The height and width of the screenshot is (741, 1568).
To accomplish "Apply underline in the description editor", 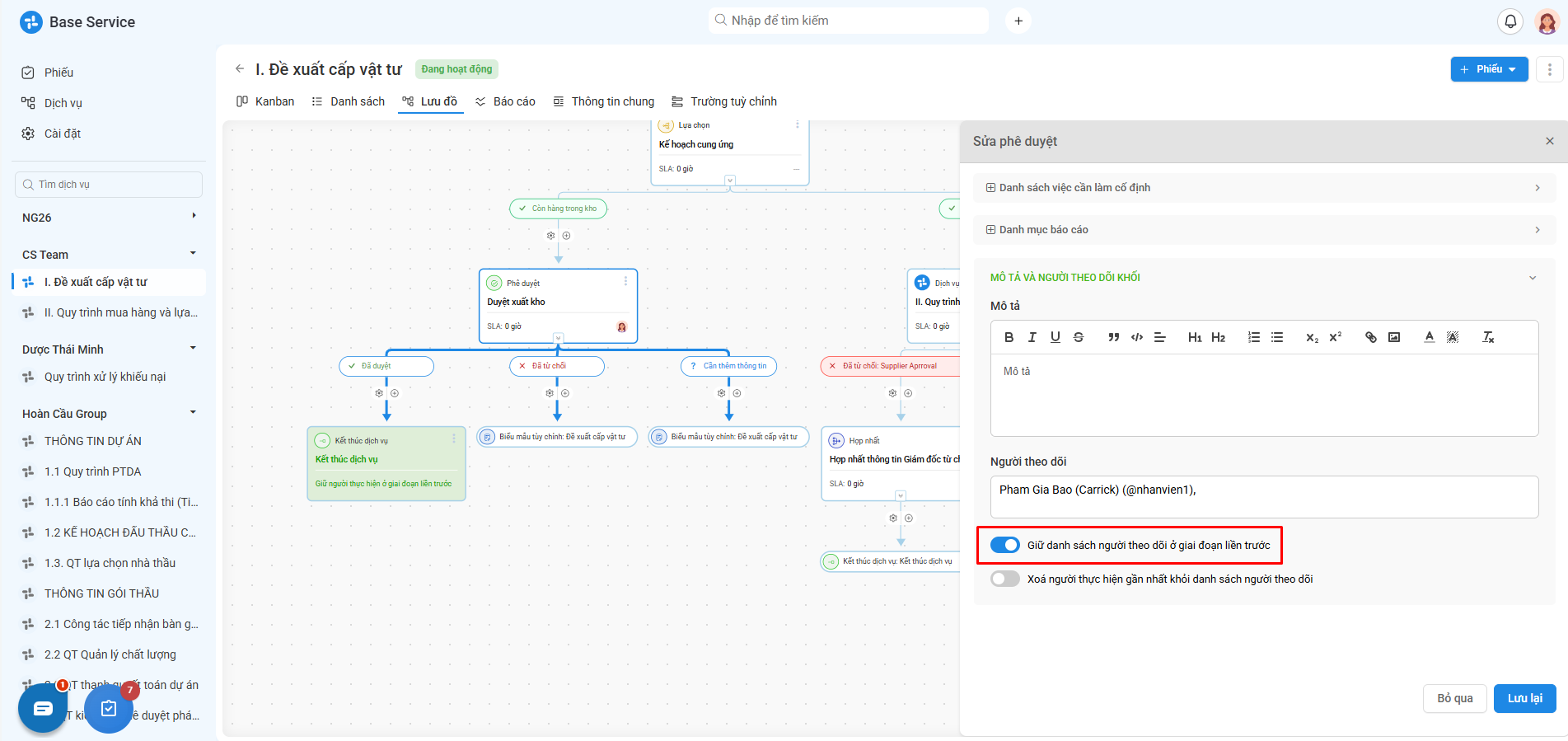I will pos(1055,337).
